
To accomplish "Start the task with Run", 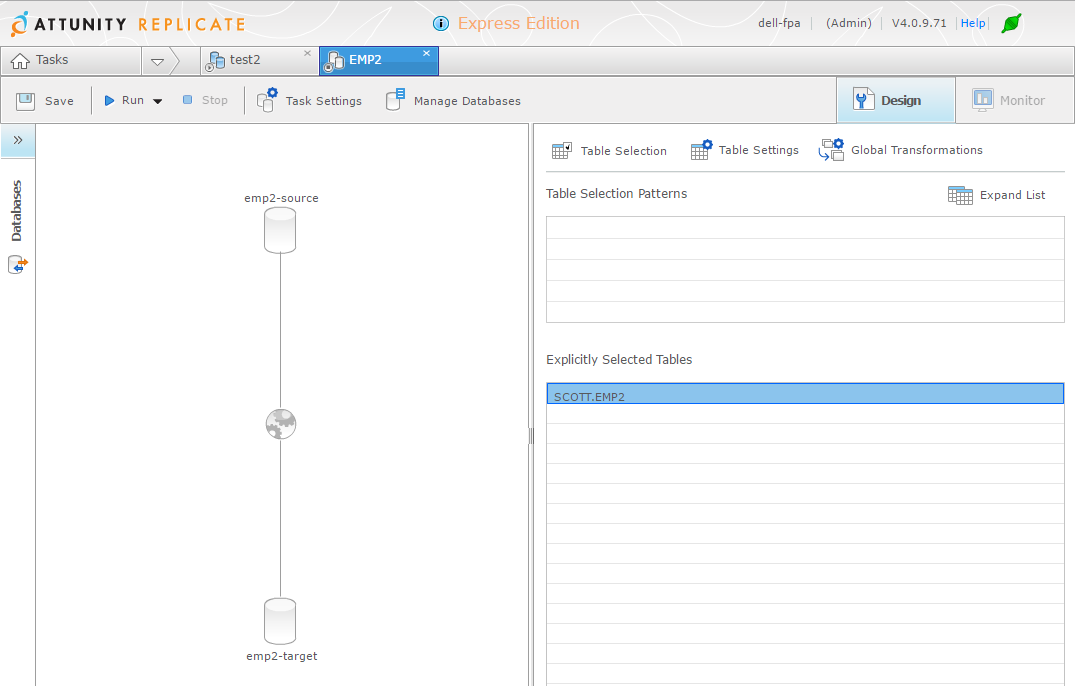I will point(124,100).
